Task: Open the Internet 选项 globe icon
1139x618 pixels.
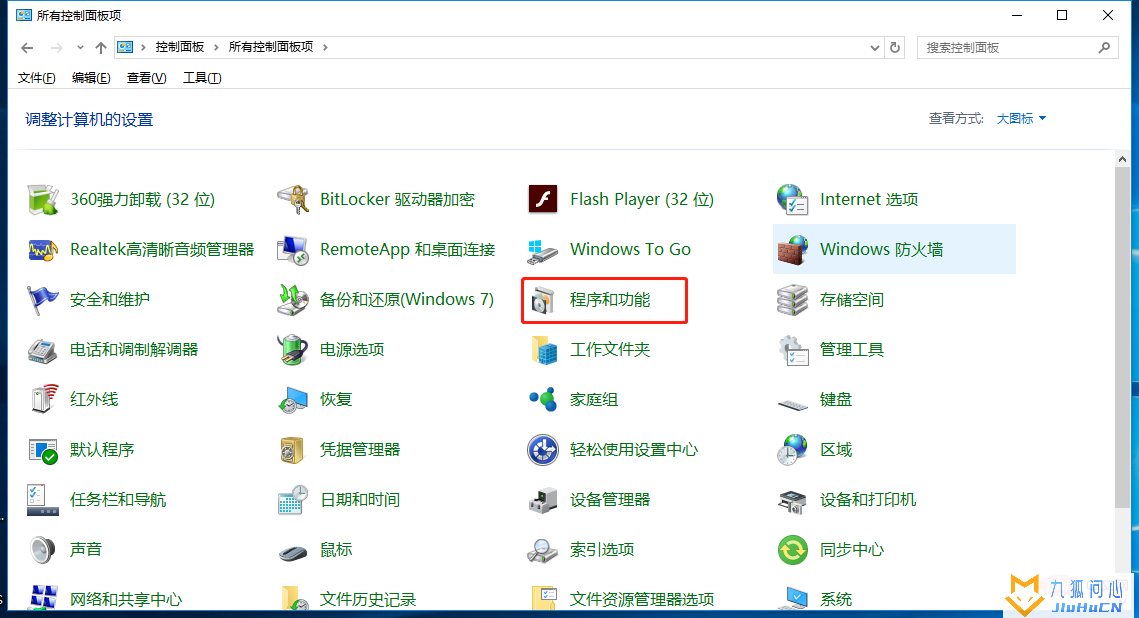Action: (793, 200)
